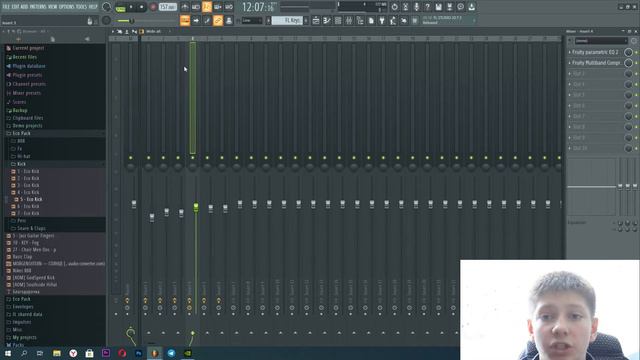The width and height of the screenshot is (640, 360).
Task: Click the tempo display showing 157
Action: point(167,7)
